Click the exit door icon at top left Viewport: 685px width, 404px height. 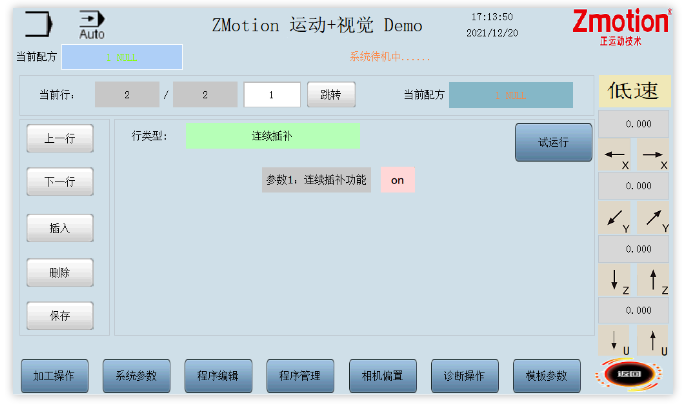coord(38,24)
